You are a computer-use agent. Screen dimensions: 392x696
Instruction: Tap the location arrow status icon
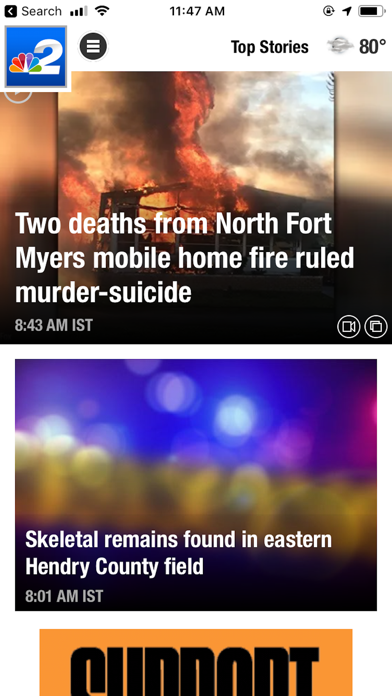point(347,11)
